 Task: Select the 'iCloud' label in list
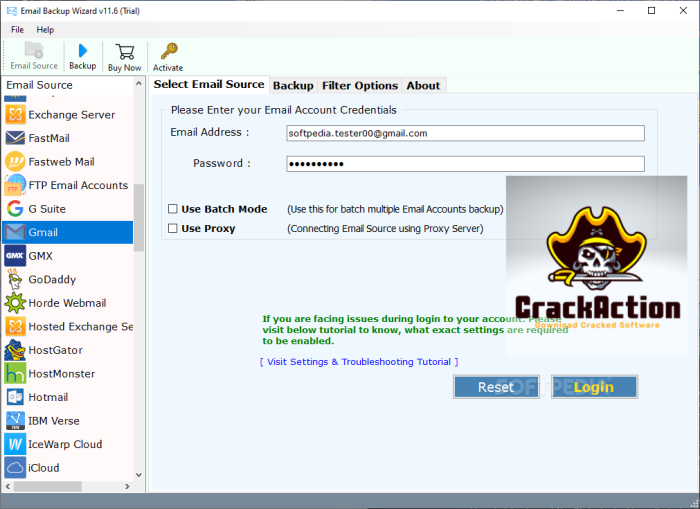point(44,468)
